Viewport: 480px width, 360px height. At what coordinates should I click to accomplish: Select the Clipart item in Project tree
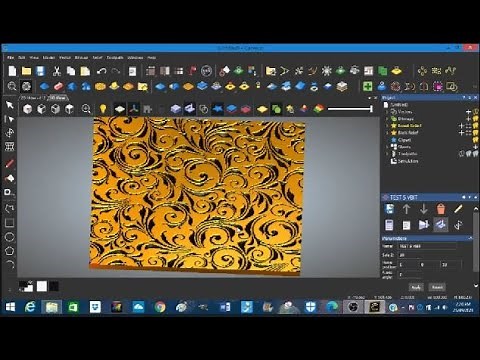[404, 140]
